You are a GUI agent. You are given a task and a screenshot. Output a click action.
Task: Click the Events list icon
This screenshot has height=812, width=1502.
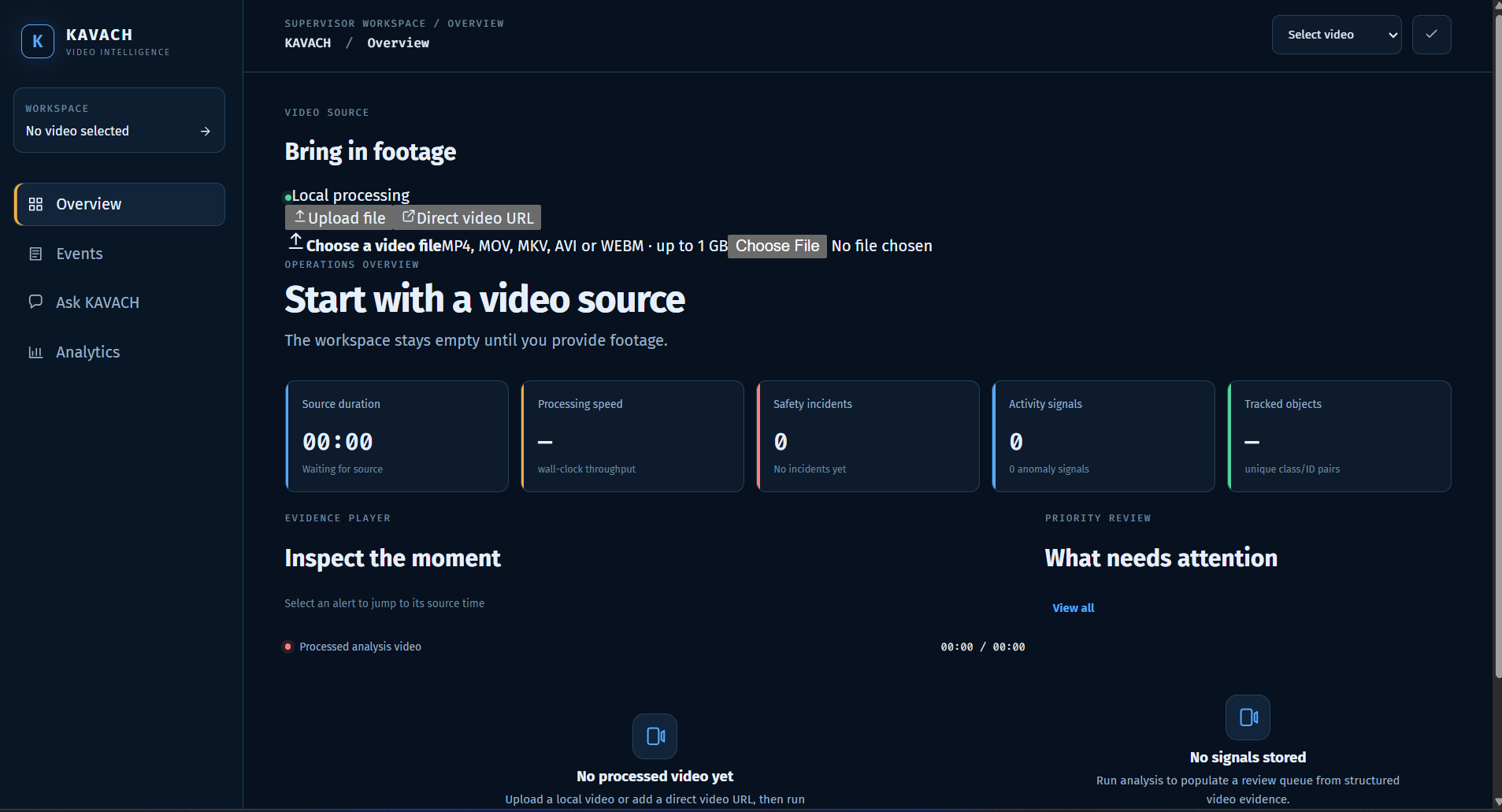click(35, 254)
